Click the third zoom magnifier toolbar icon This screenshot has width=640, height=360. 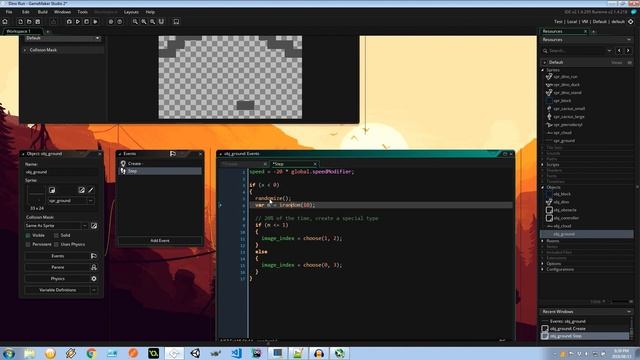click(152, 22)
